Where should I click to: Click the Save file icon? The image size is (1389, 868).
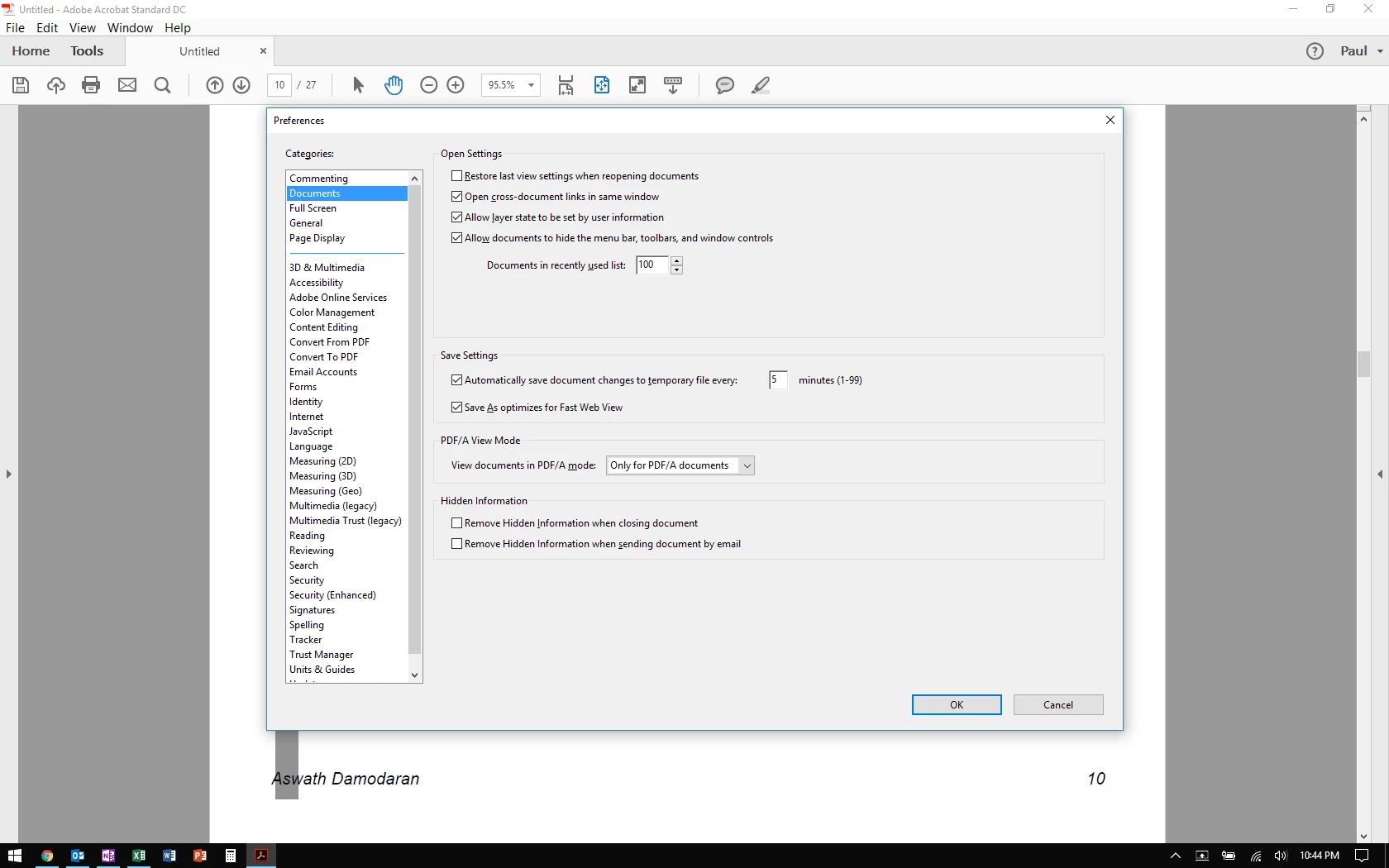point(21,85)
